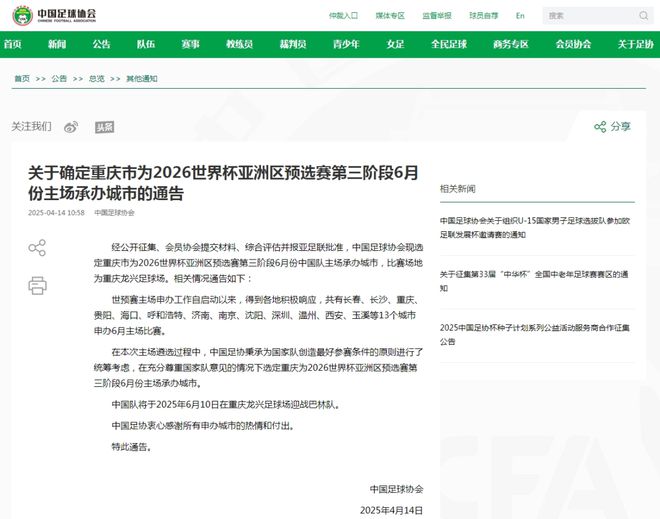Click the signature 中国足球协会 at article end
Viewport: 660px width, 519px height.
point(397,489)
